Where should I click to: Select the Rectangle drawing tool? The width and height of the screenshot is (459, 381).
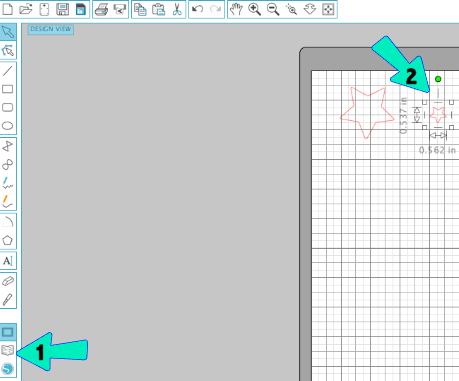8,89
